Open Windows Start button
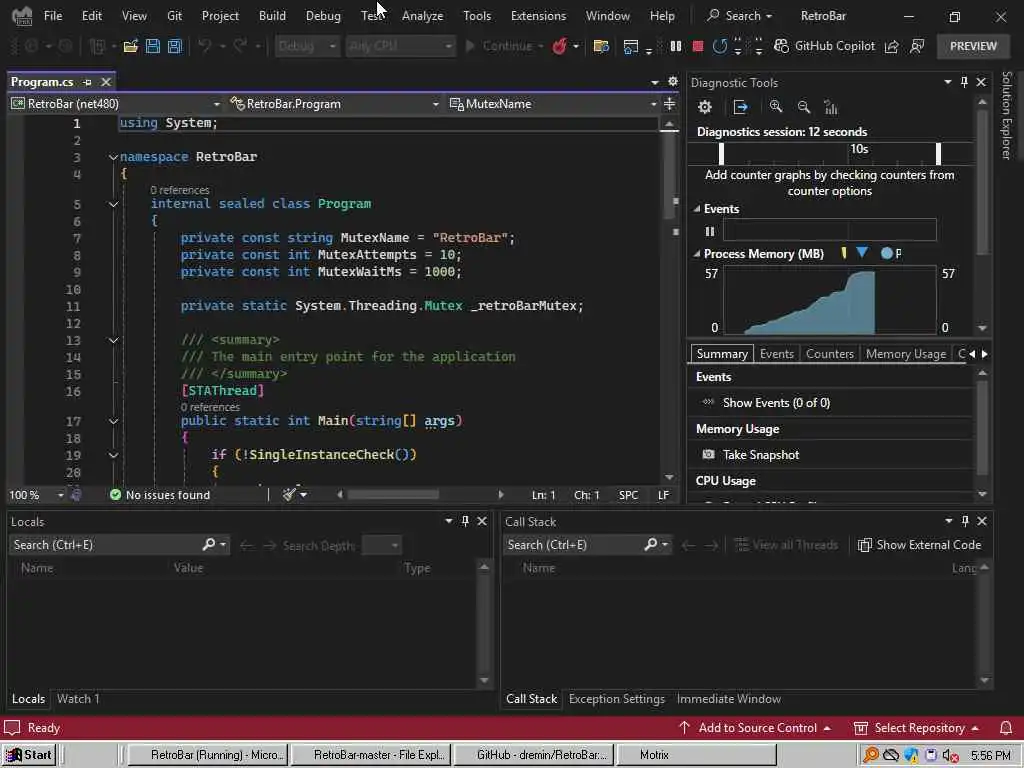 tap(29, 755)
